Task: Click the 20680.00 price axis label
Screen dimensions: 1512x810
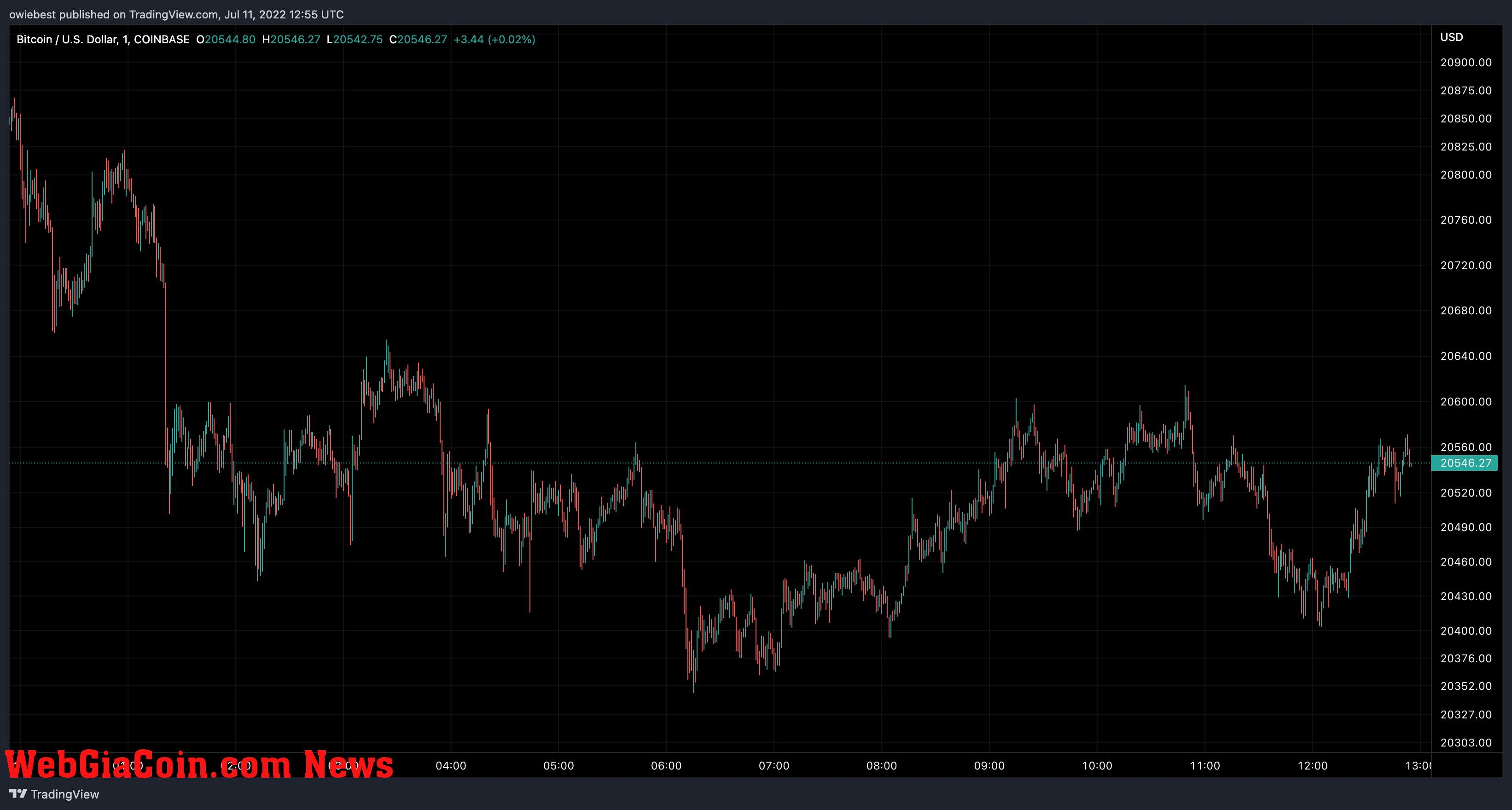Action: pyautogui.click(x=1465, y=310)
